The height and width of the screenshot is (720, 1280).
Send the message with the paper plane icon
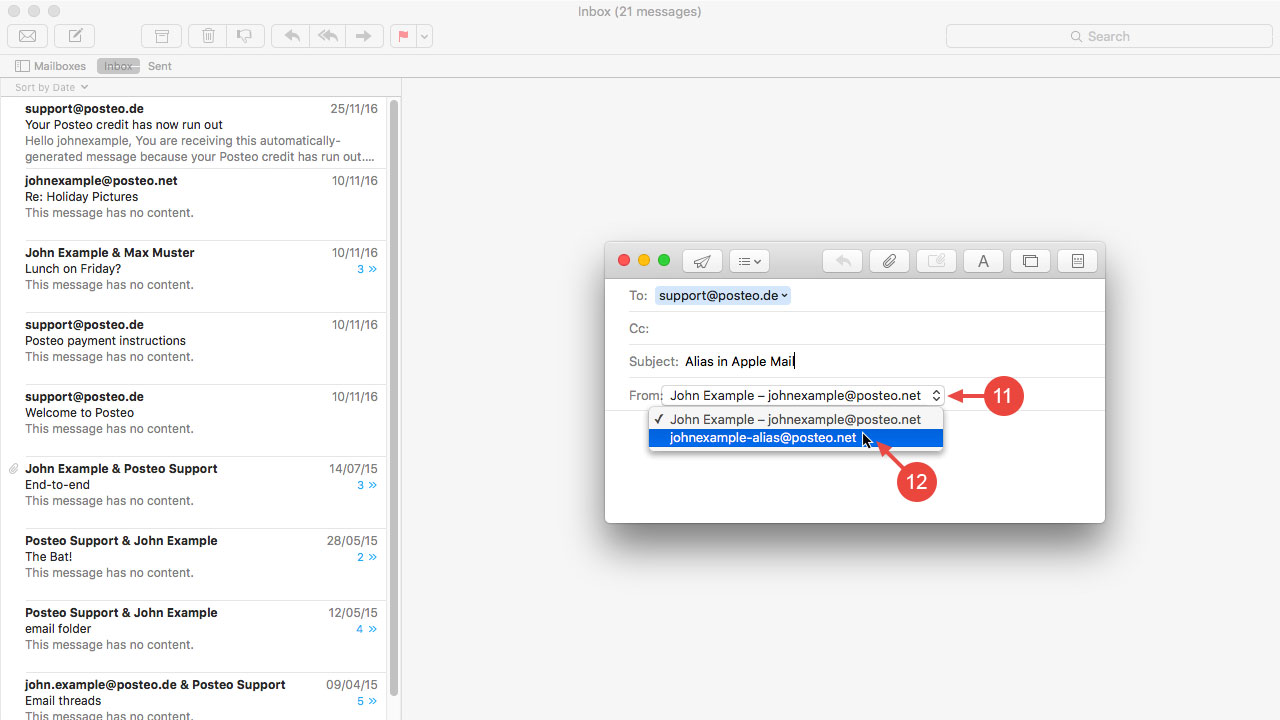(x=702, y=261)
